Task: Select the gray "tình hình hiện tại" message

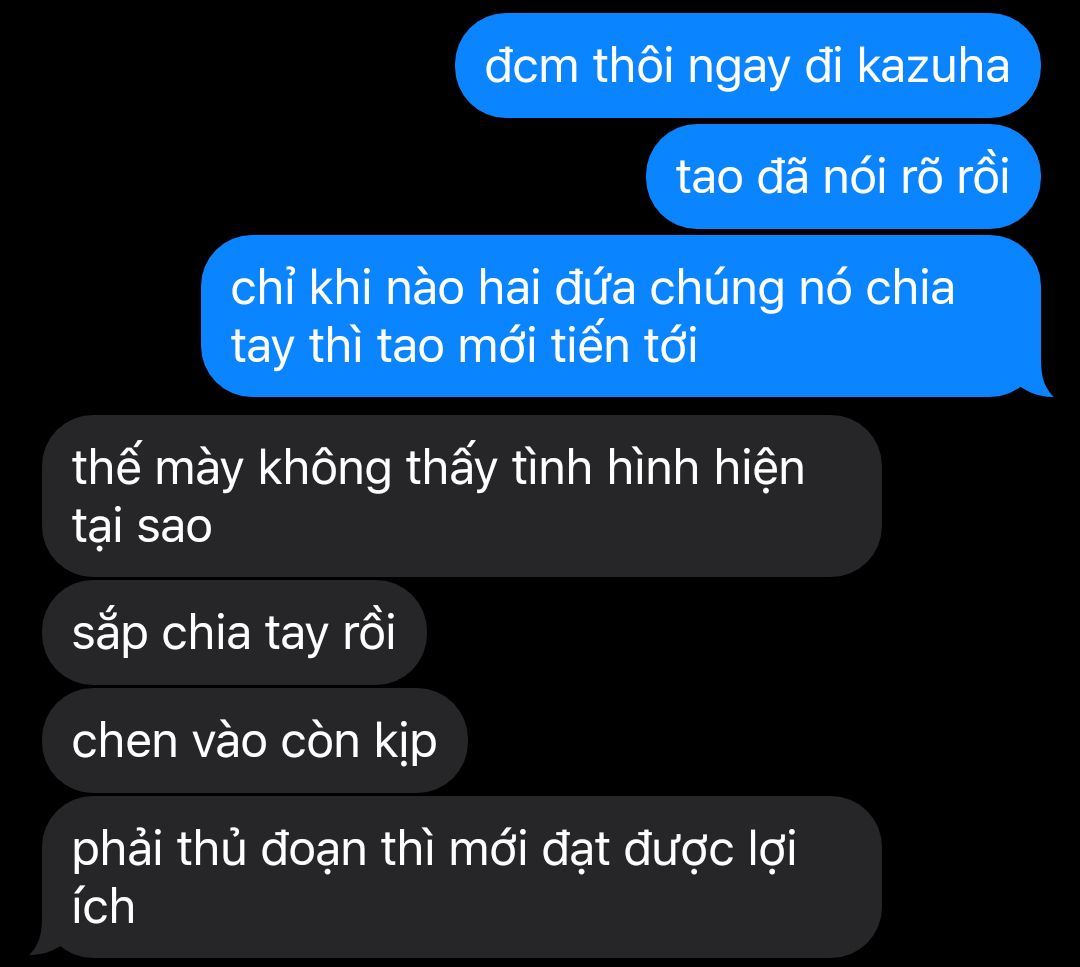Action: pyautogui.click(x=461, y=496)
